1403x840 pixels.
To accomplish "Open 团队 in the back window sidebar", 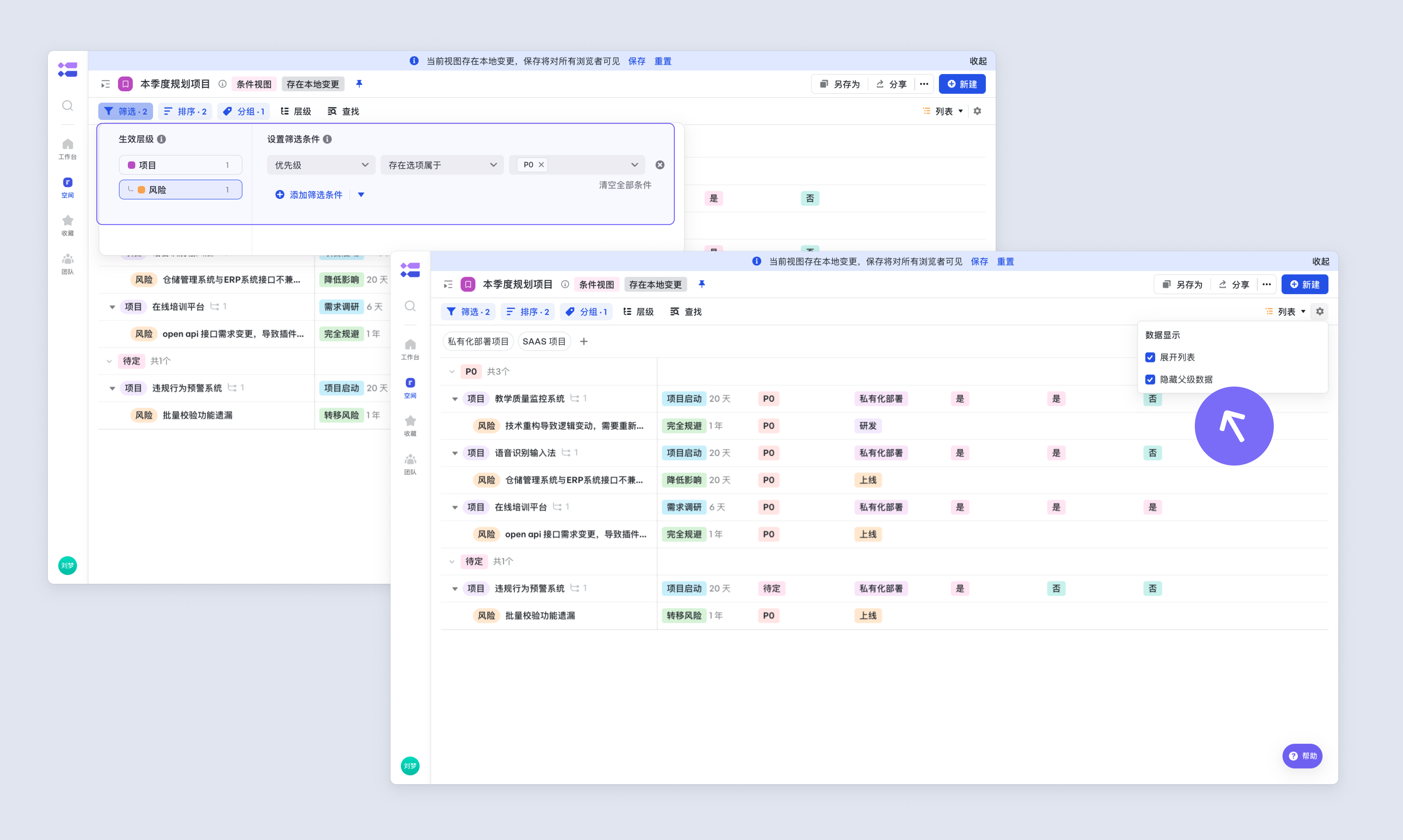I will [x=67, y=264].
